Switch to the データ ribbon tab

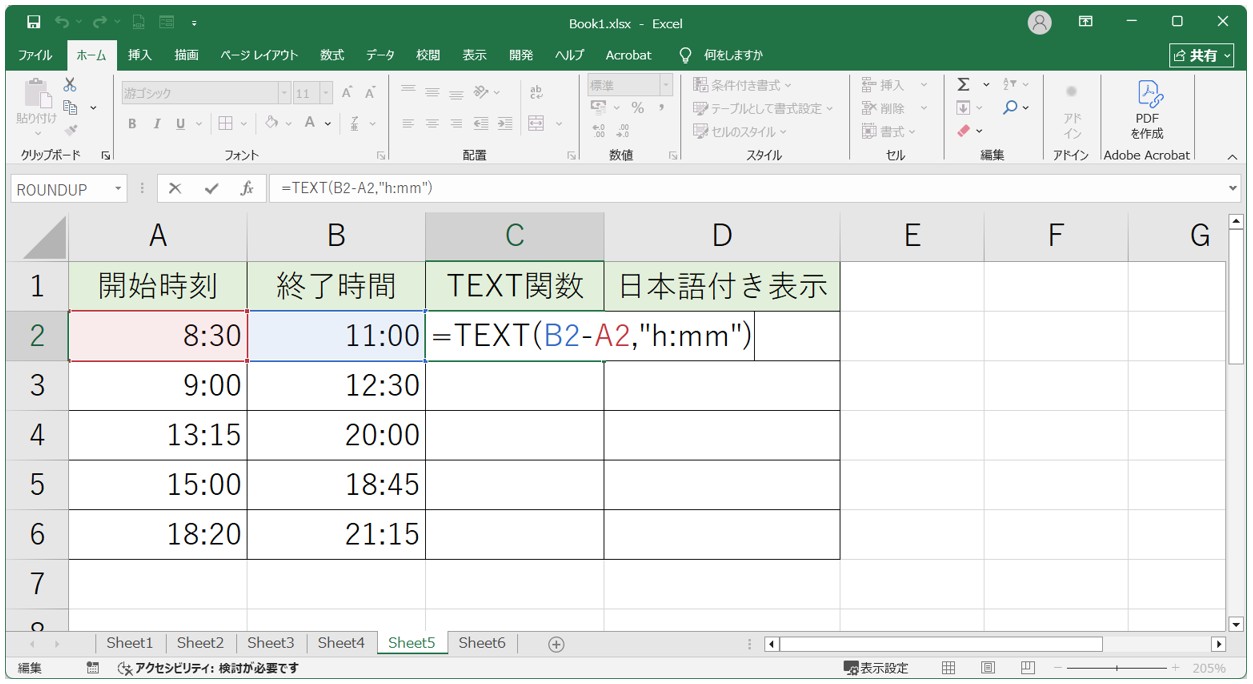click(380, 56)
